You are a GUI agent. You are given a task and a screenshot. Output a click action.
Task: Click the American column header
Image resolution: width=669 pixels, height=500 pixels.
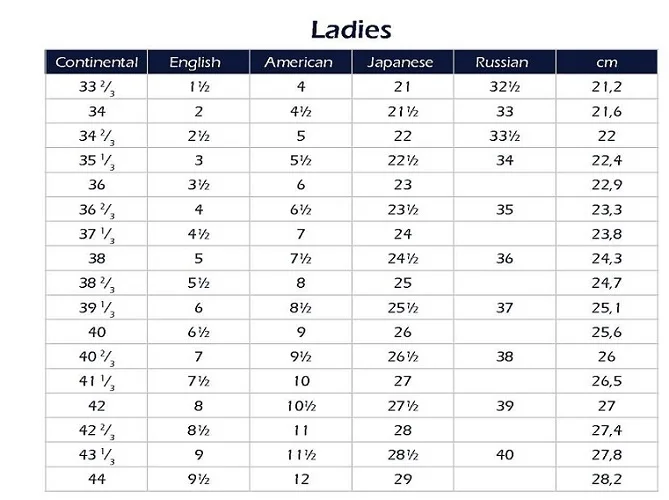[x=298, y=62]
